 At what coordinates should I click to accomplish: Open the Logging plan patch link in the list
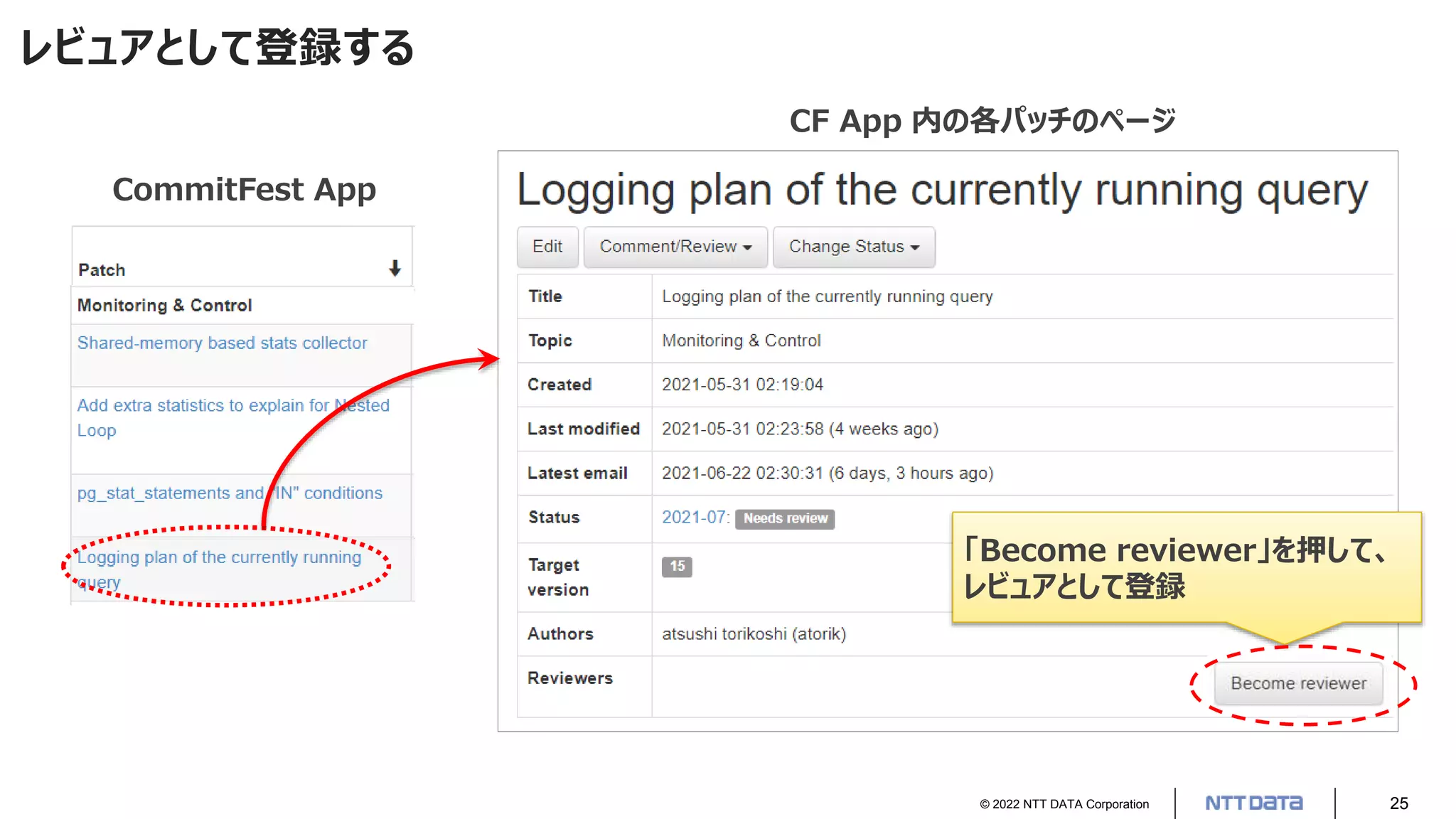(219, 569)
